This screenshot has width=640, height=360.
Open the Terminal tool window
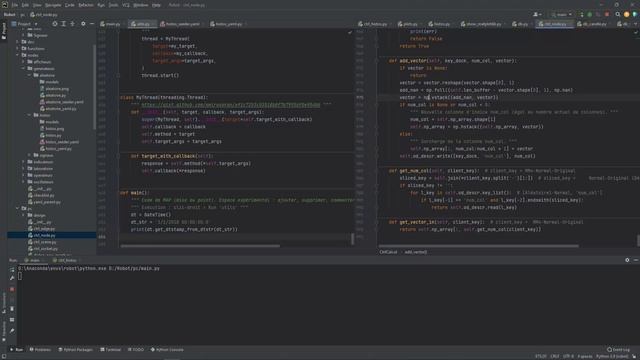pos(111,350)
